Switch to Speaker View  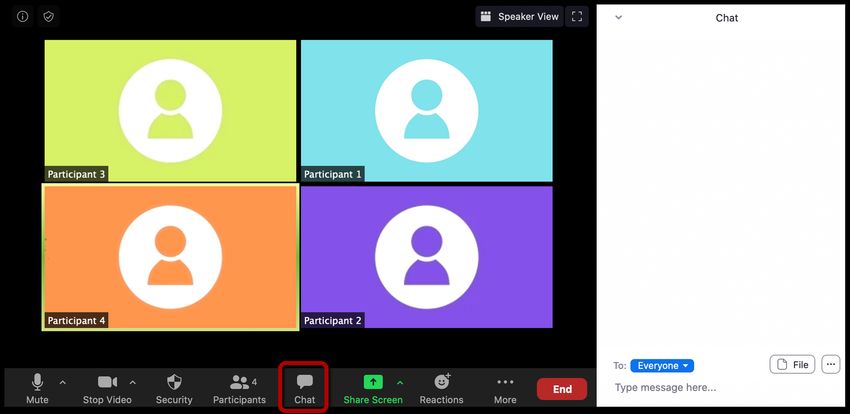tap(519, 16)
